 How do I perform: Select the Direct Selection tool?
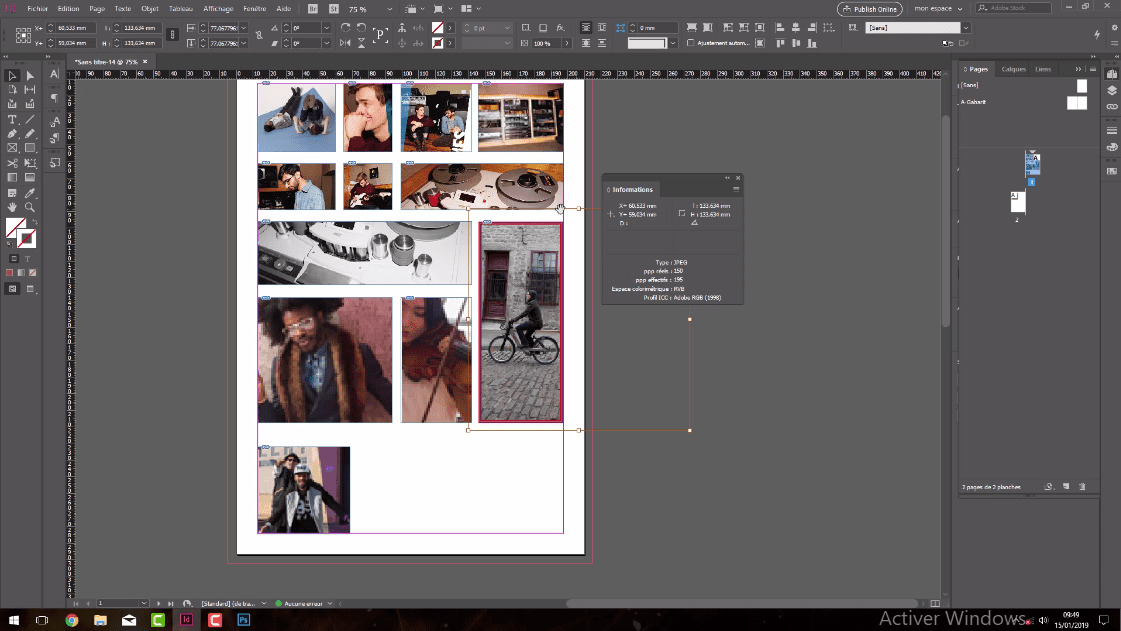(x=29, y=75)
